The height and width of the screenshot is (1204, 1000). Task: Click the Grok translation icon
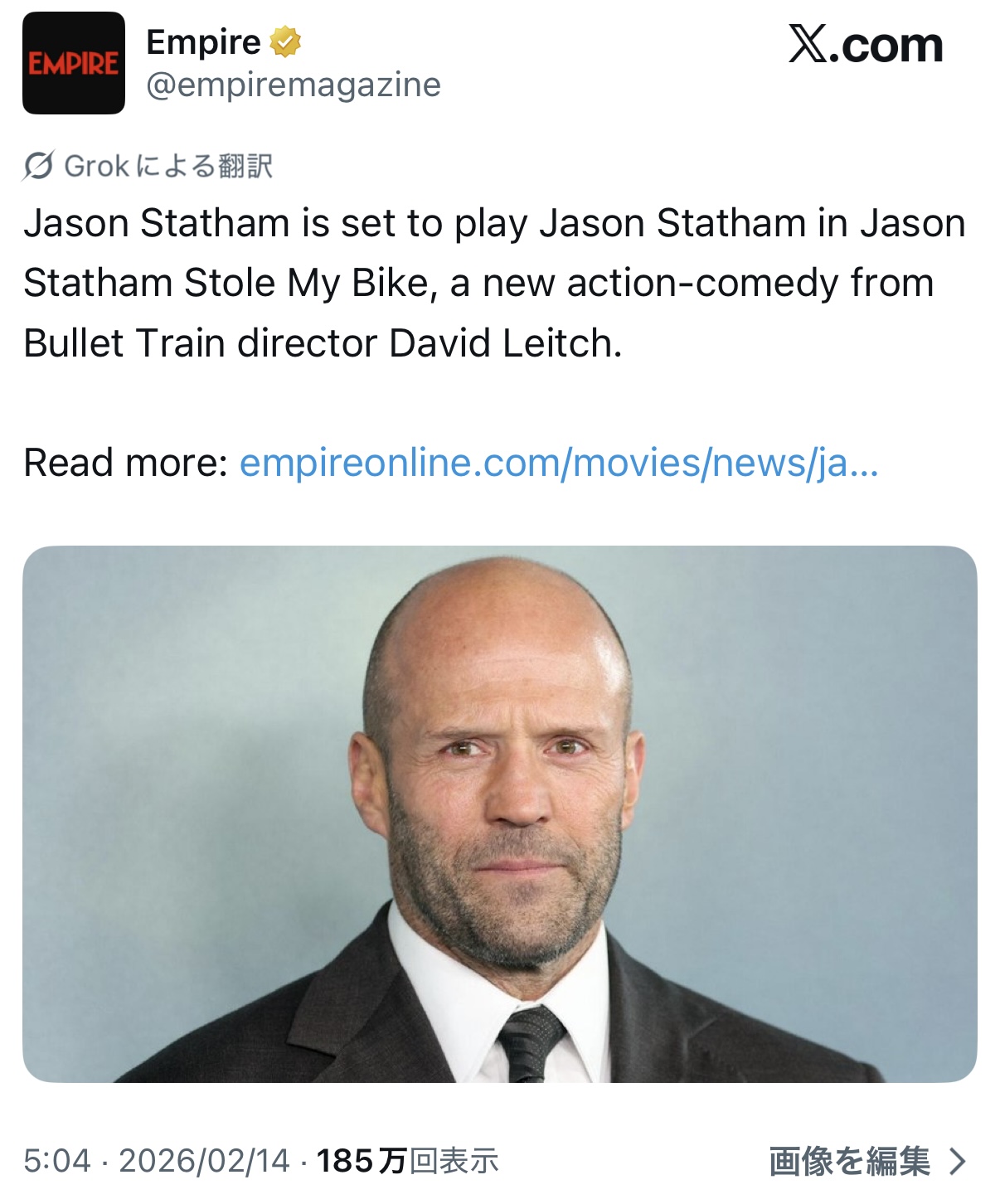(38, 166)
